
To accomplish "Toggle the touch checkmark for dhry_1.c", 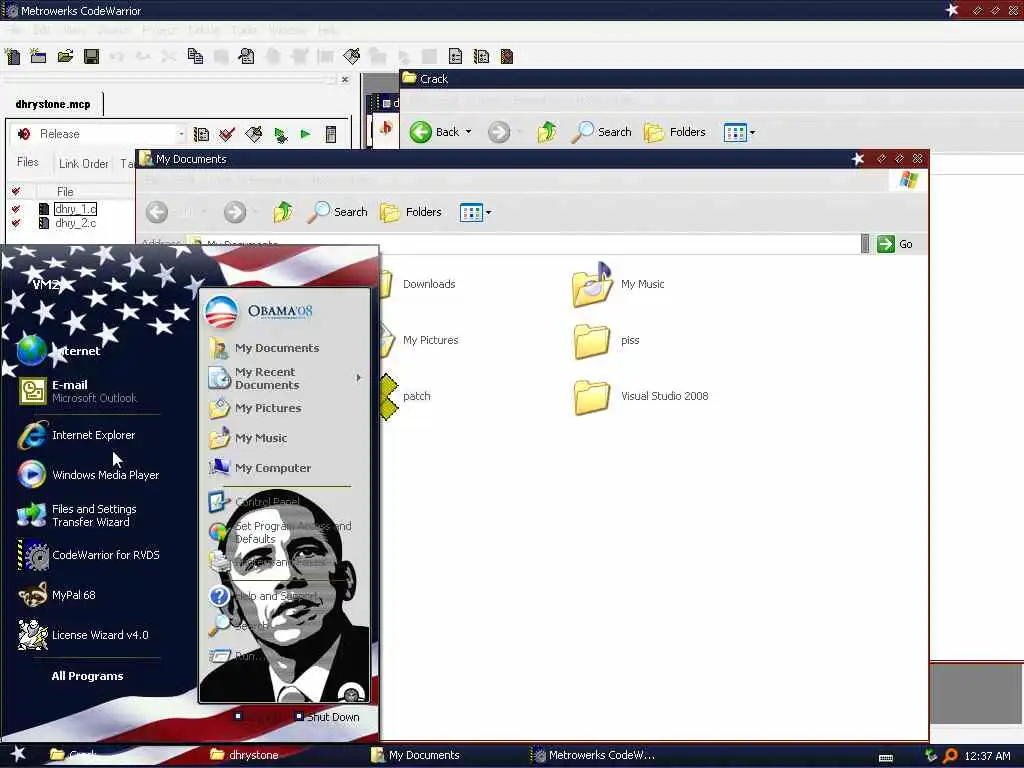I will pyautogui.click(x=16, y=209).
